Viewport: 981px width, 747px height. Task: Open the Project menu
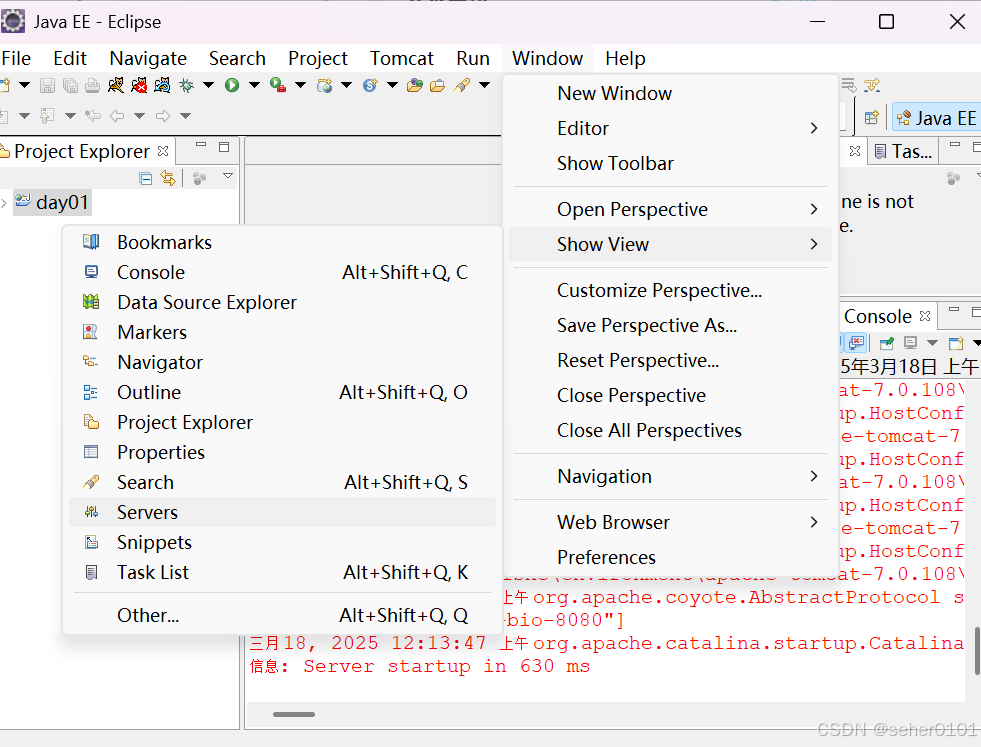317,58
